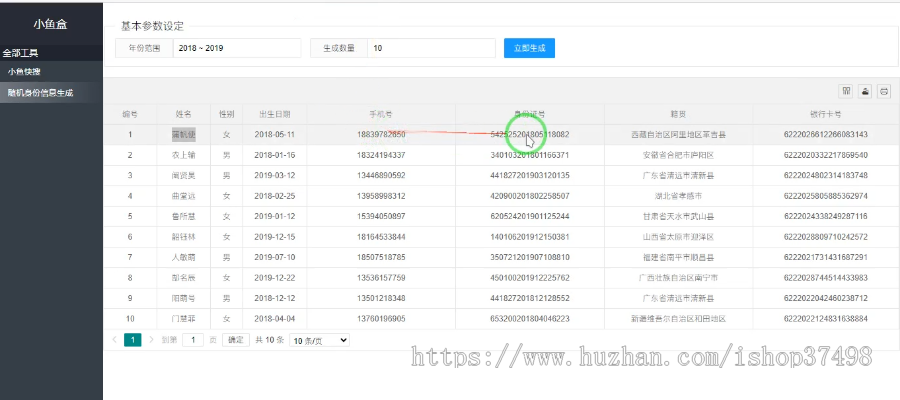Click bank card 6222025805885362974

tap(825, 196)
